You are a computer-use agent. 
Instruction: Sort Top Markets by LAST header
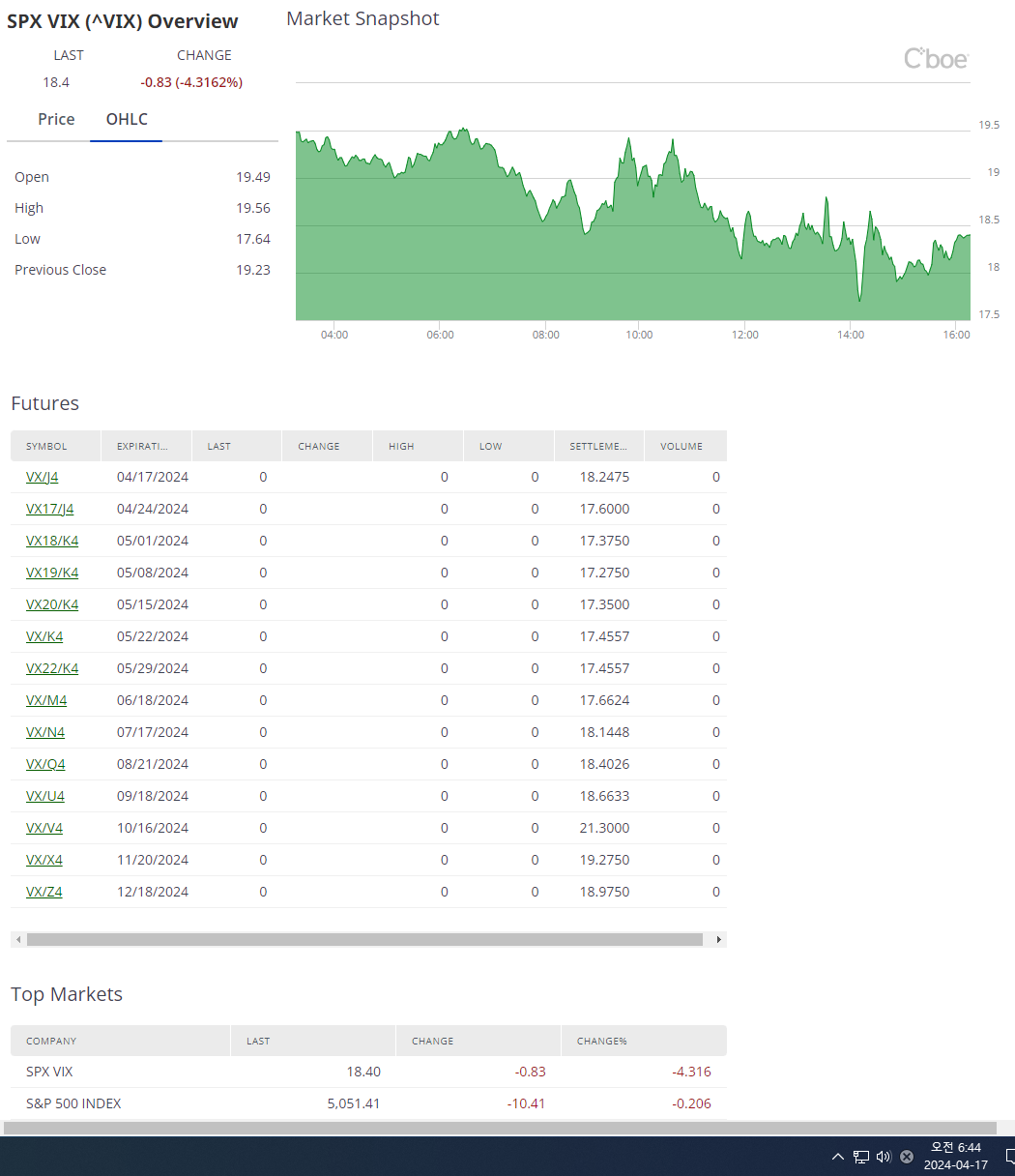click(x=314, y=1041)
